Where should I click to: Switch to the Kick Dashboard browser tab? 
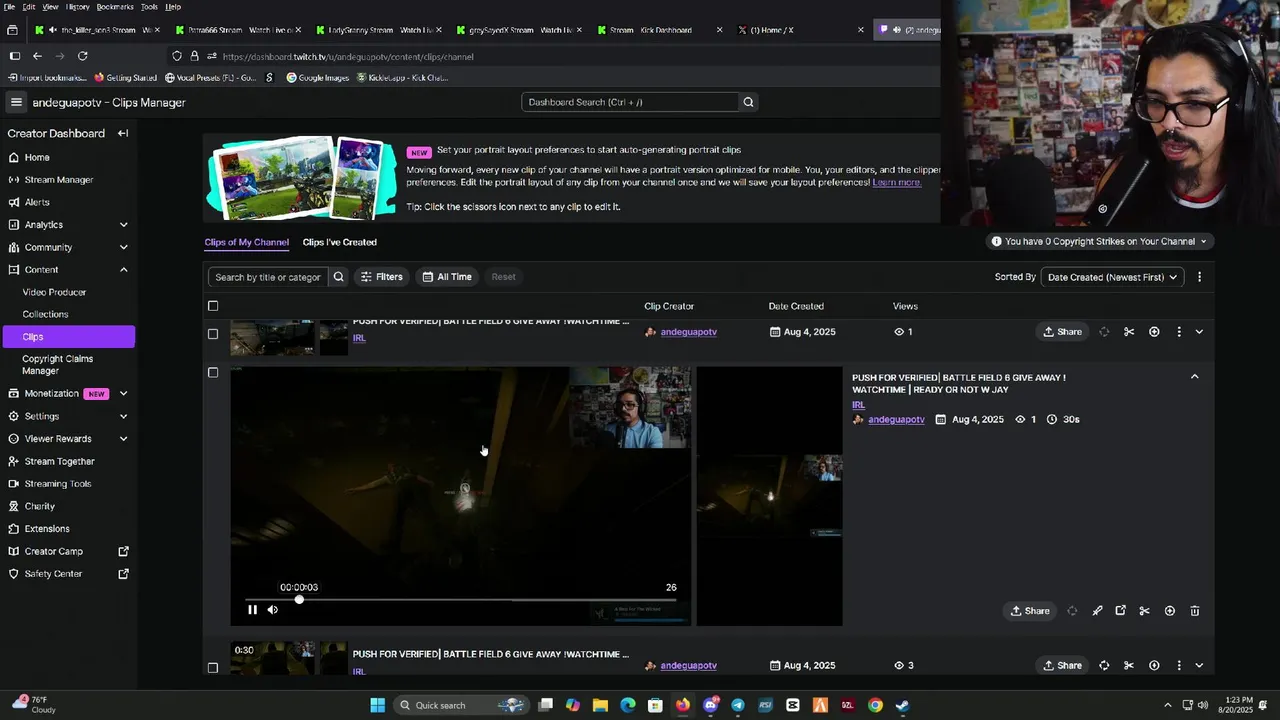point(659,30)
